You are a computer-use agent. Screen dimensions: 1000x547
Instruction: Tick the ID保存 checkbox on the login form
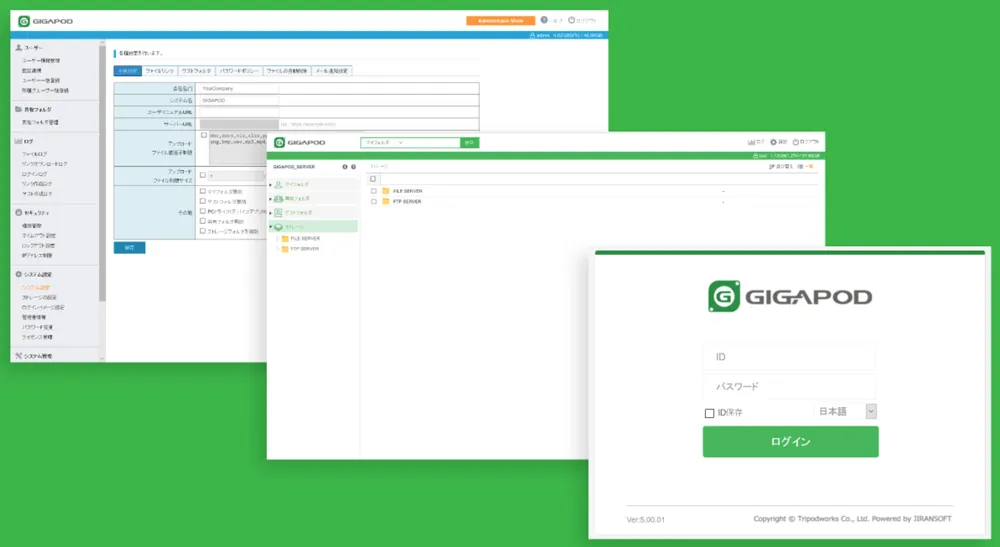(x=709, y=413)
